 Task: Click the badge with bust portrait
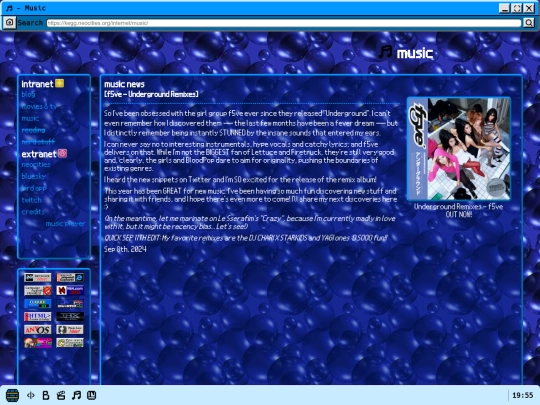(70, 330)
